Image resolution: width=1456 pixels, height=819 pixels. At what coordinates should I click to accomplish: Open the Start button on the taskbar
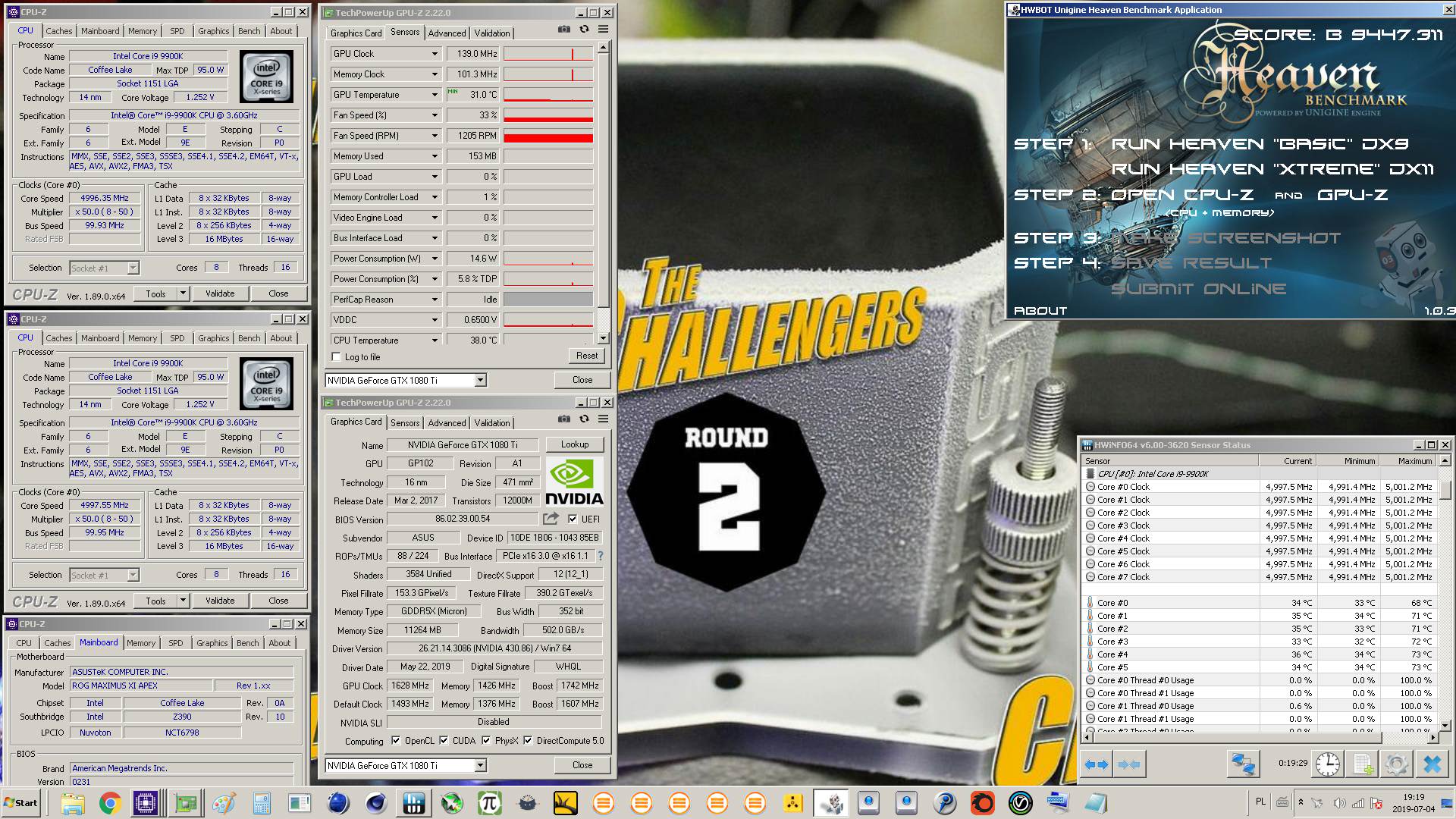pyautogui.click(x=21, y=803)
